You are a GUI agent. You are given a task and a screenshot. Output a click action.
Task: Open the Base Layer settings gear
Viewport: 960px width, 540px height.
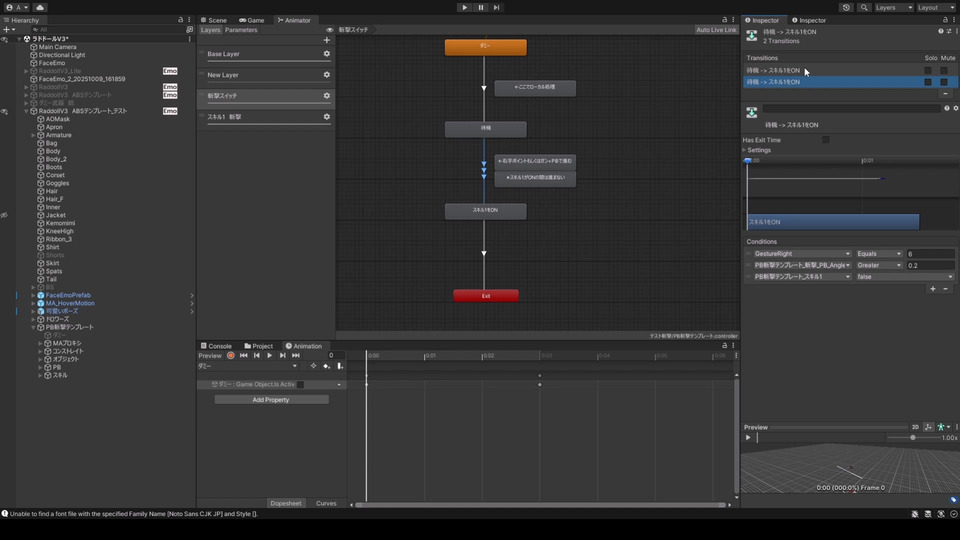click(326, 54)
